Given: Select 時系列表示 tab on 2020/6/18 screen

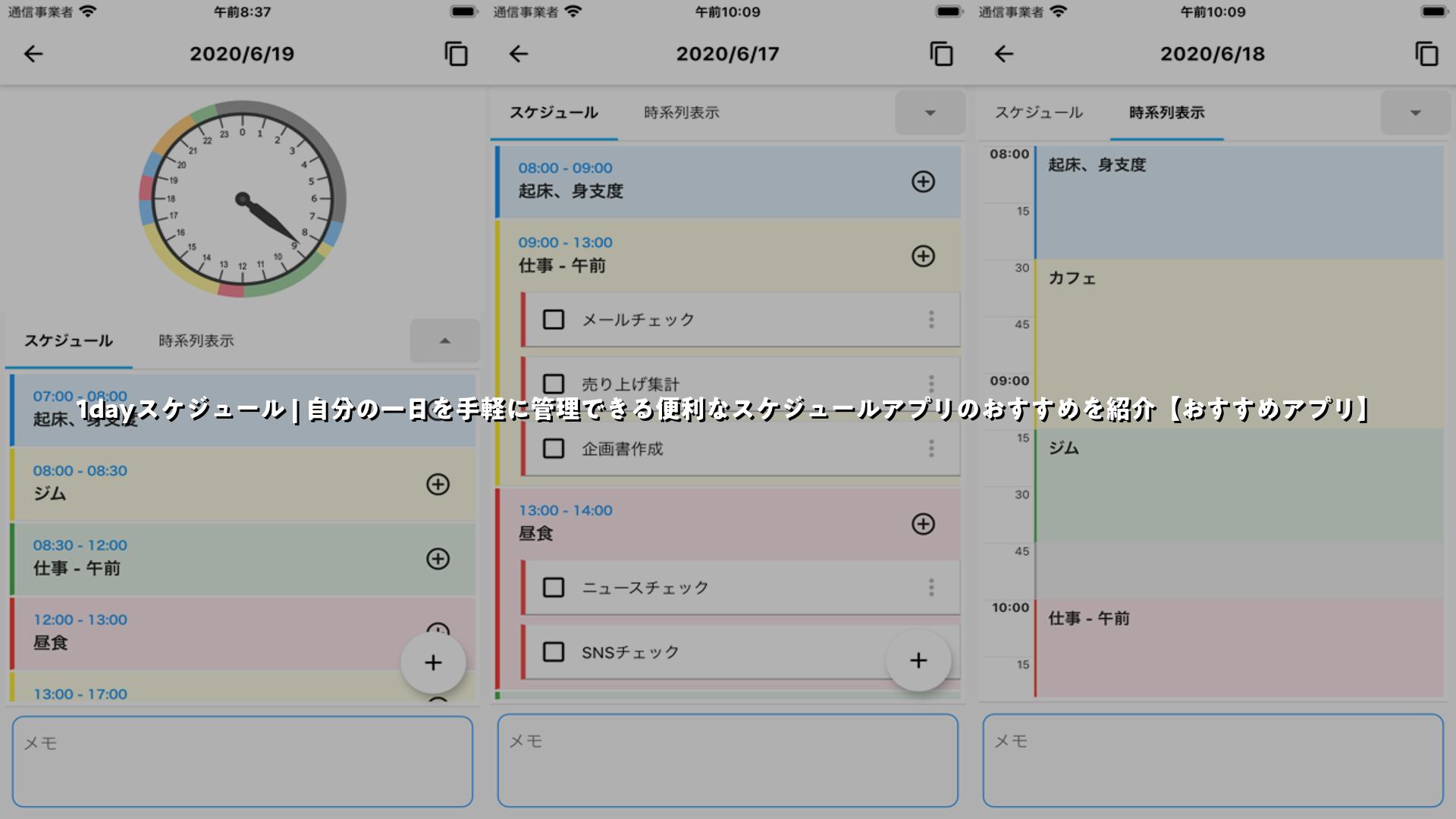Looking at the screenshot, I should click(1167, 113).
